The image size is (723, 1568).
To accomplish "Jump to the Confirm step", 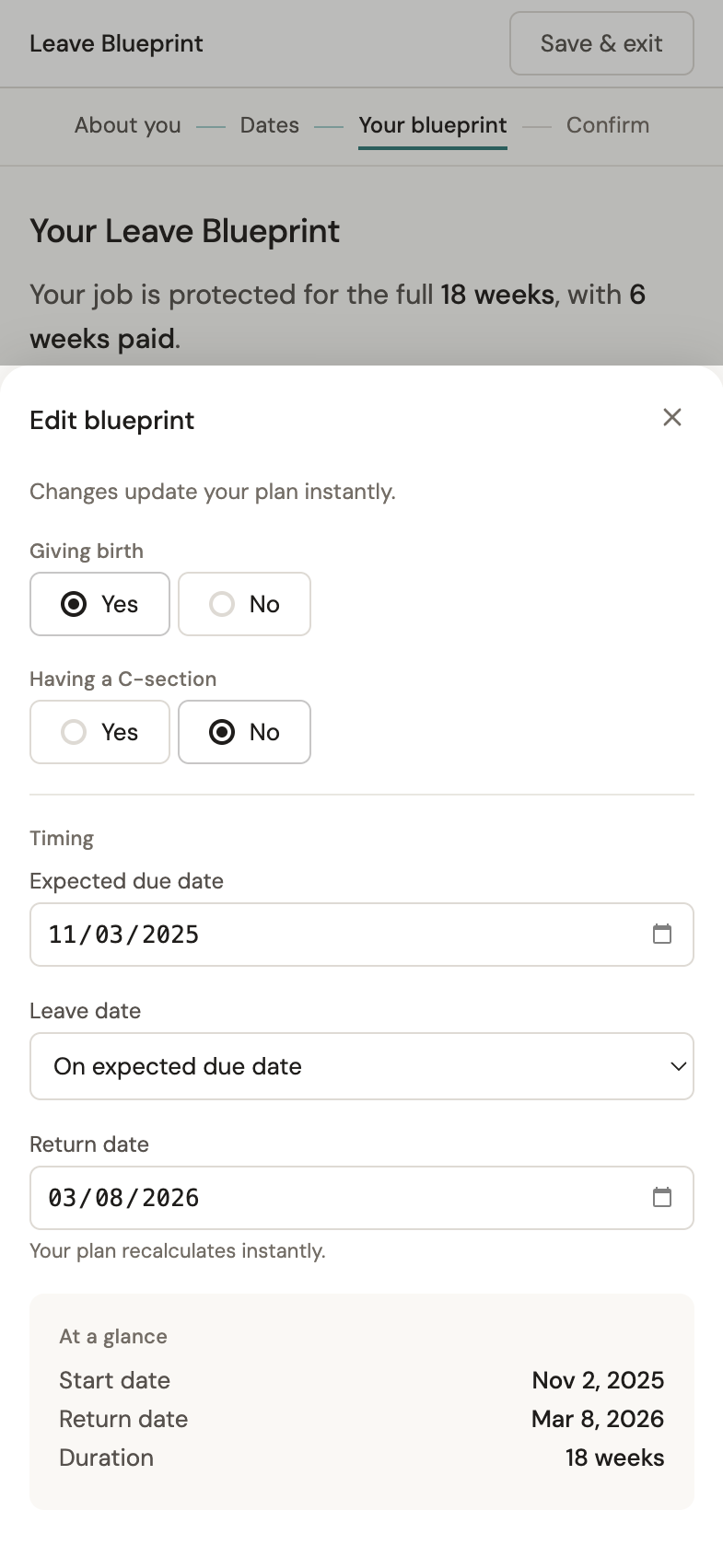I will click(x=608, y=125).
